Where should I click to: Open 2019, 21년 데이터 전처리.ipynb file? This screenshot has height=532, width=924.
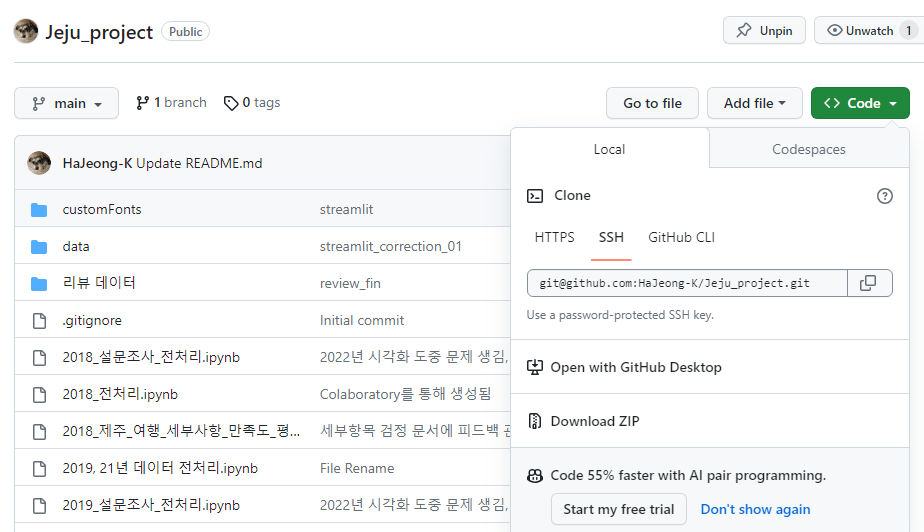pyautogui.click(x=160, y=468)
